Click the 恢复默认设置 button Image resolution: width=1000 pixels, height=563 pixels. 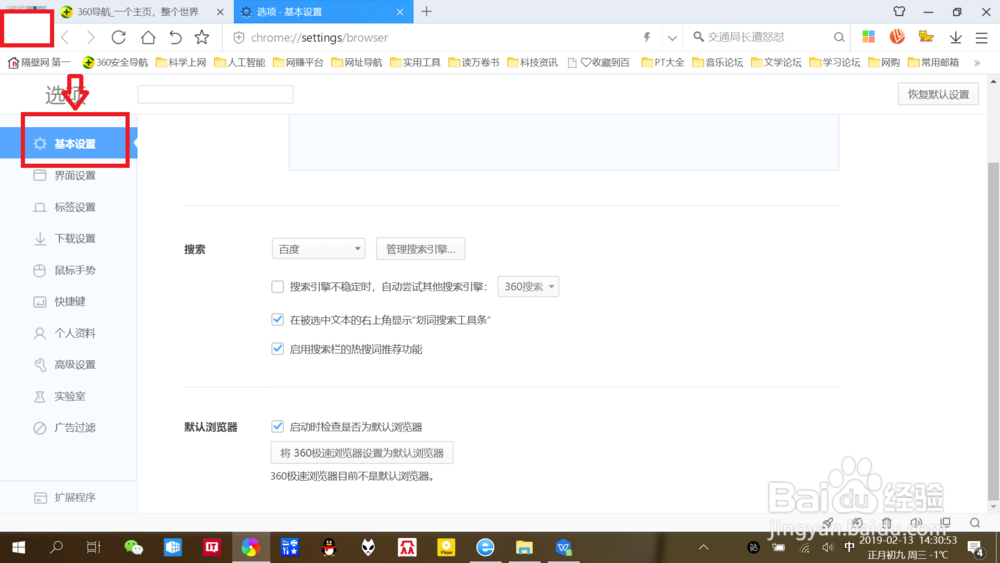[x=938, y=94]
